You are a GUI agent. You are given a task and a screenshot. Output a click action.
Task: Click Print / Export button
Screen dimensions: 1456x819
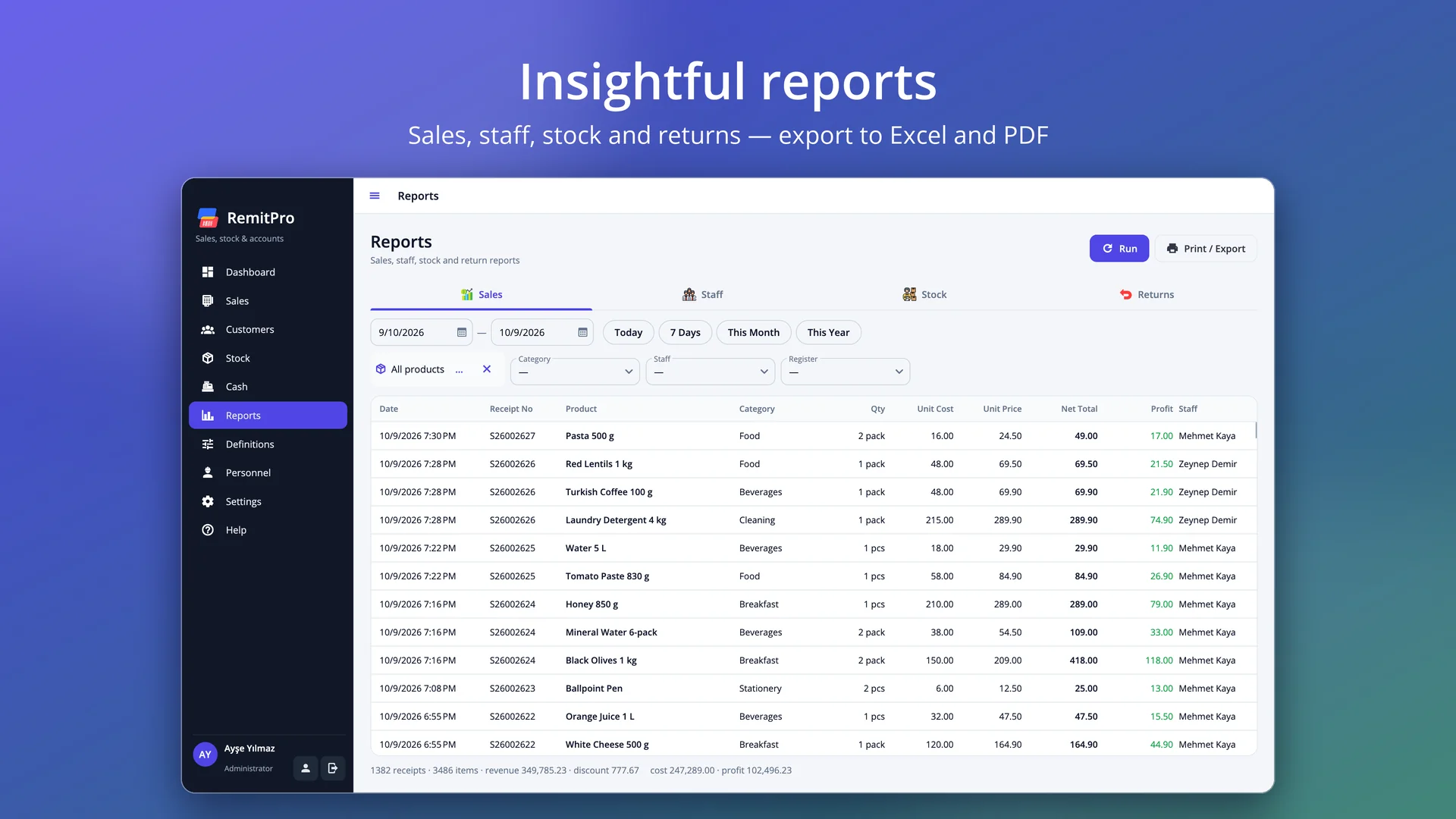coord(1206,249)
